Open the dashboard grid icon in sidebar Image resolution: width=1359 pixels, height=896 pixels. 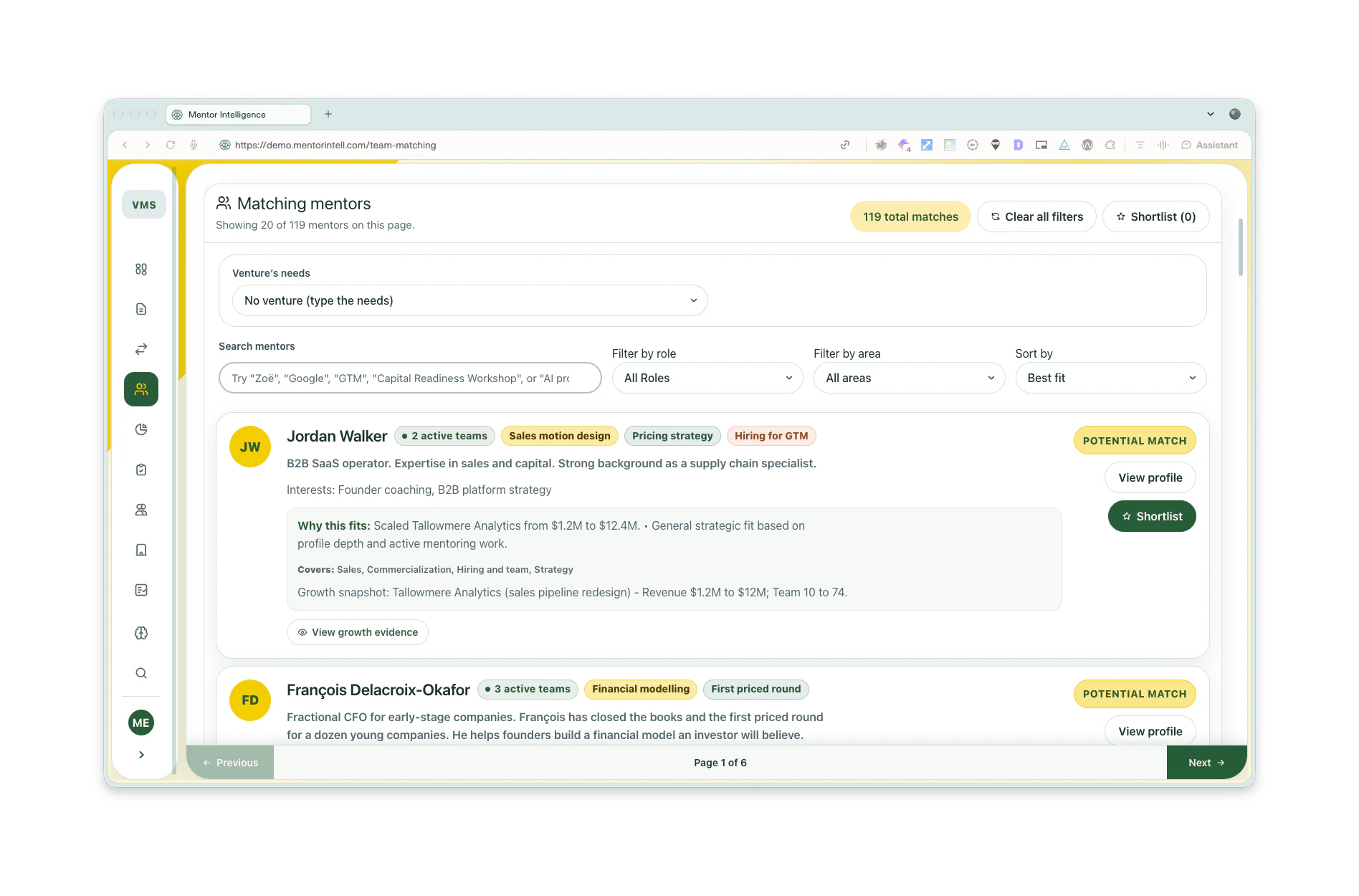click(x=141, y=269)
